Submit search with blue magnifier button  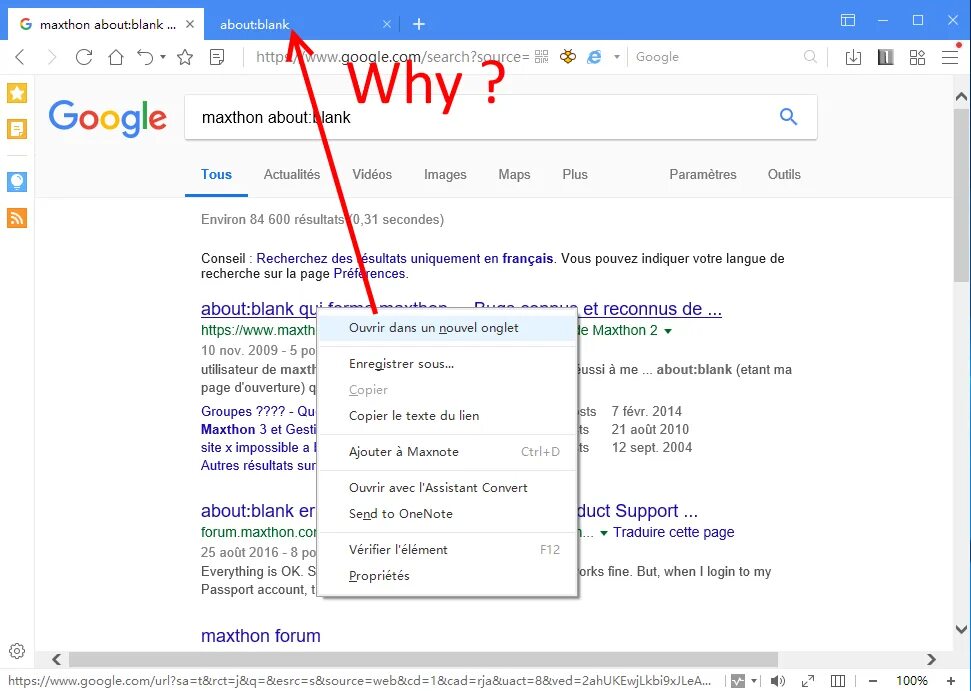[788, 116]
